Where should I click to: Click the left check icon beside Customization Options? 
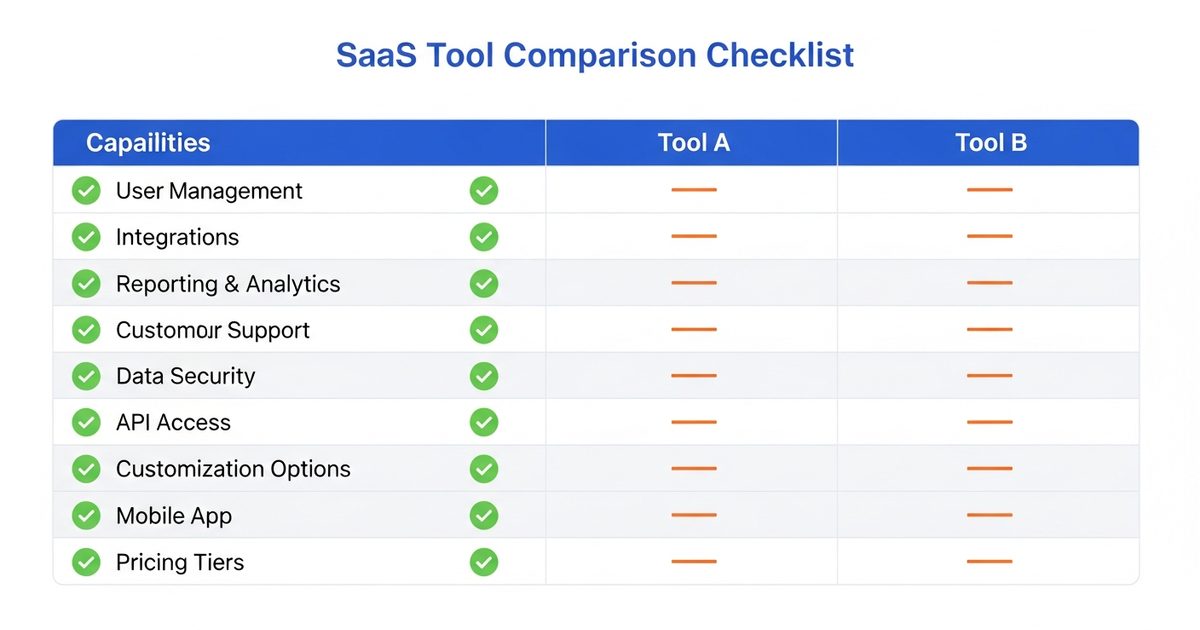point(86,469)
